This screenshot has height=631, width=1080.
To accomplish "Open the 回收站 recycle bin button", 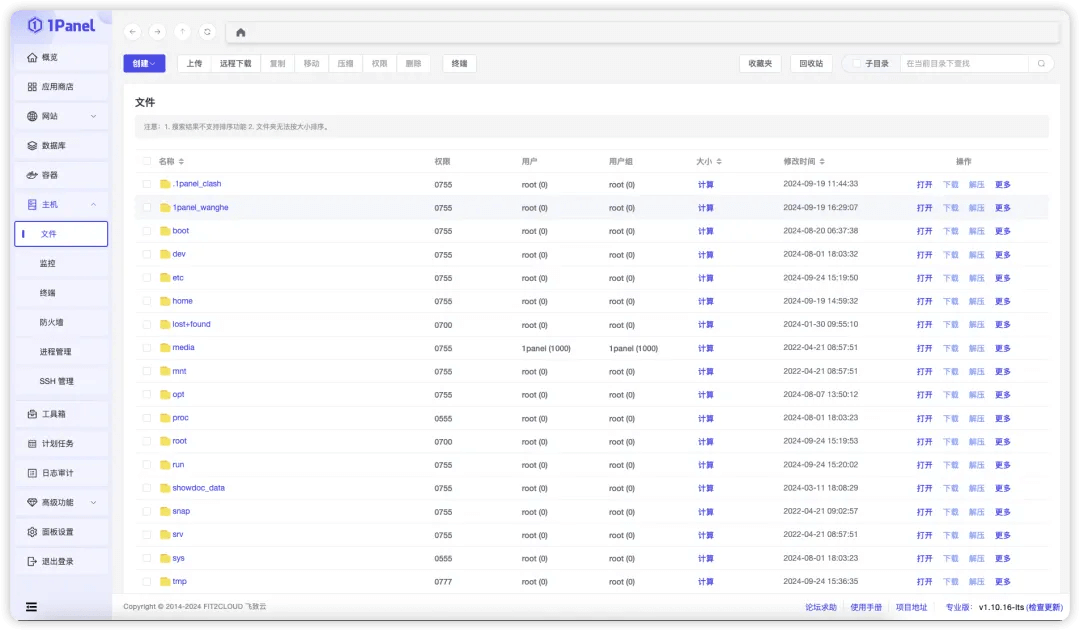I will (811, 63).
